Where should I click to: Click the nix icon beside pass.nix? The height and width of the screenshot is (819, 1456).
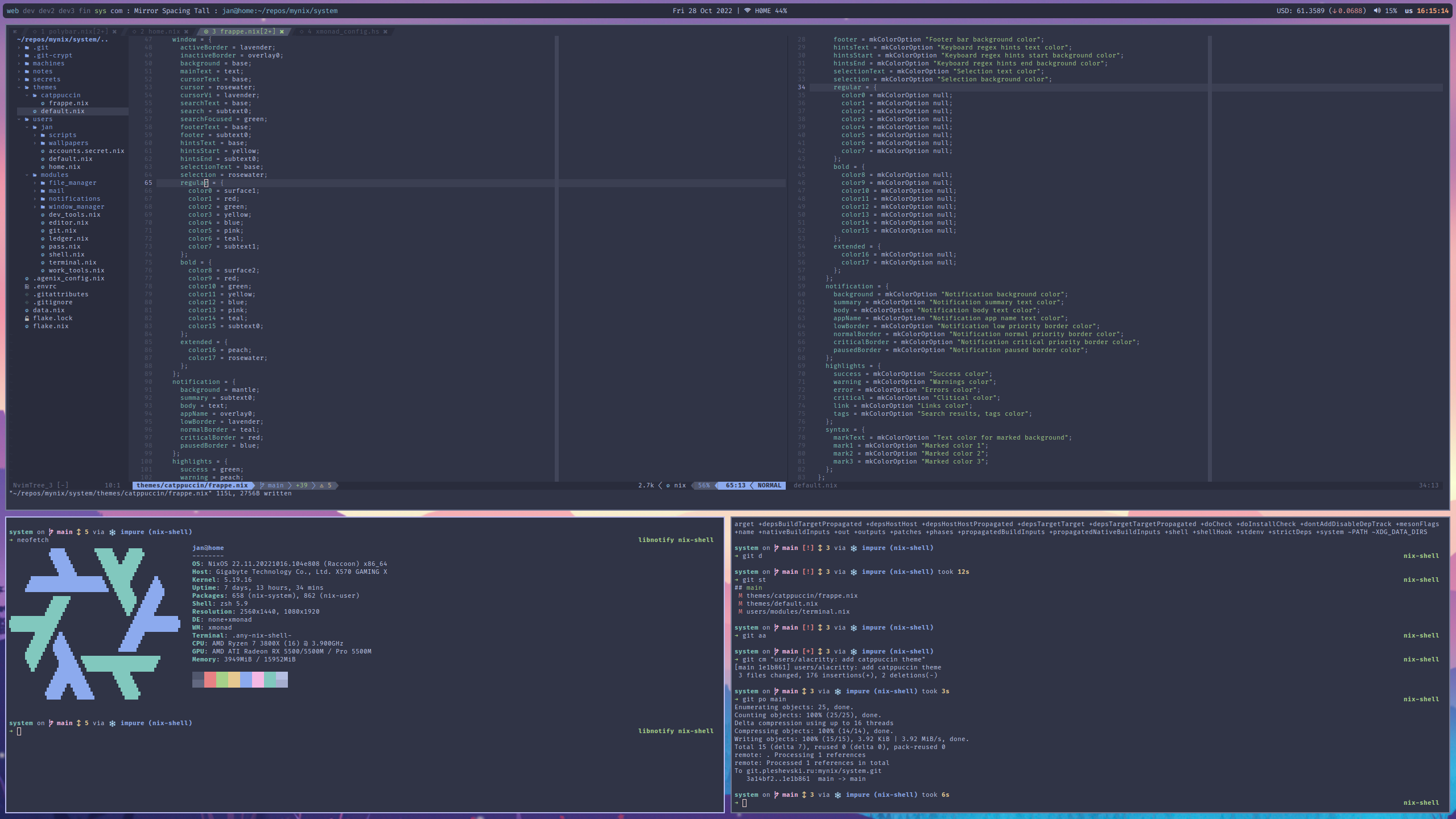tap(43, 247)
